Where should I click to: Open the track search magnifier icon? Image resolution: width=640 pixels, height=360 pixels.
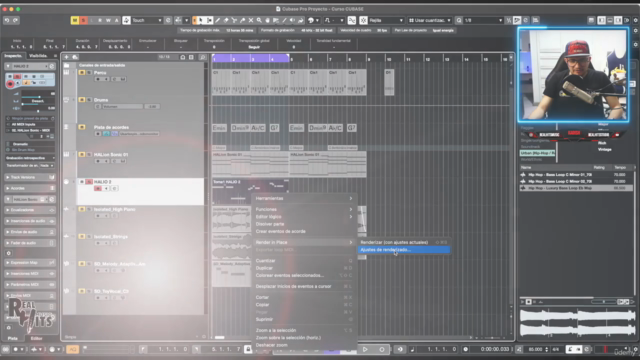pos(202,57)
